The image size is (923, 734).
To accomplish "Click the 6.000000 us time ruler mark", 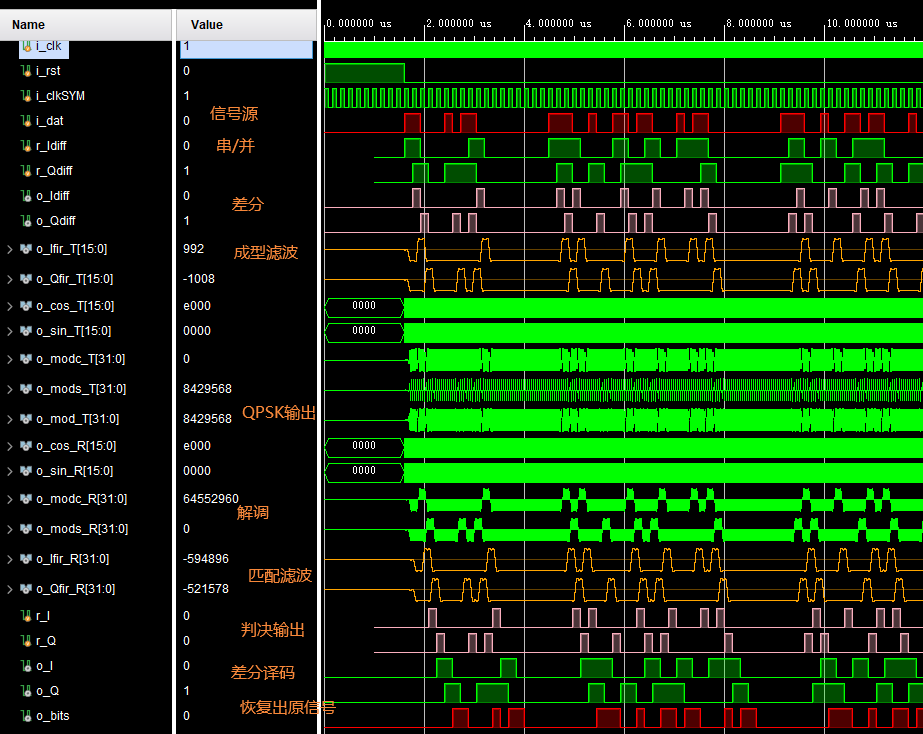I will coord(658,24).
